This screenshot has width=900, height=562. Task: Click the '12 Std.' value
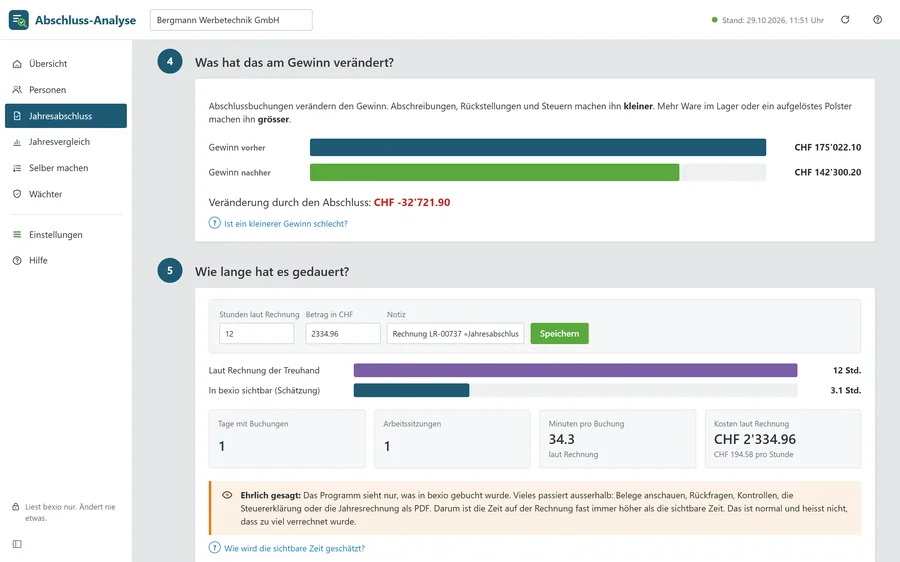847,370
